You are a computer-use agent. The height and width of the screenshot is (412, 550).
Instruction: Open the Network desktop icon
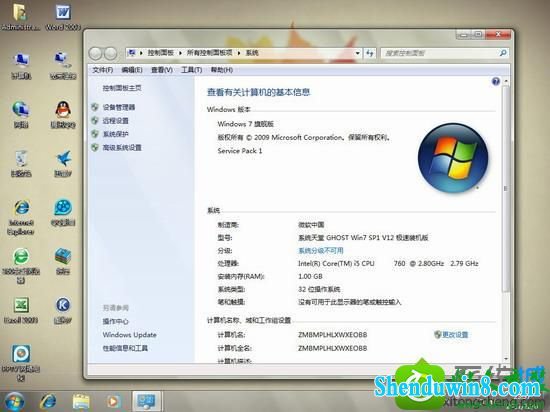point(21,114)
